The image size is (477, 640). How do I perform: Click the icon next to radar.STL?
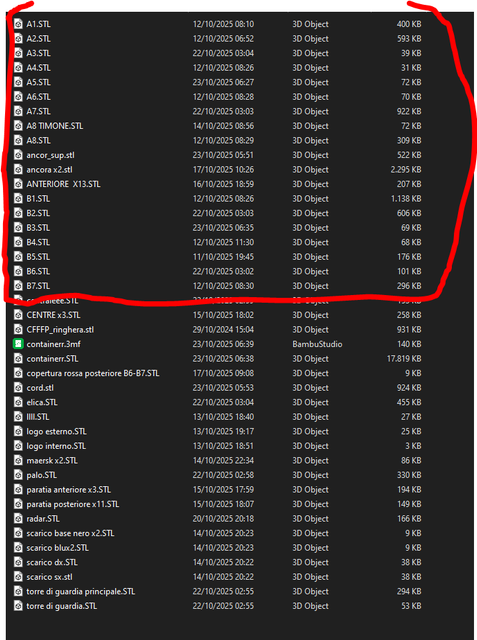tap(18, 519)
